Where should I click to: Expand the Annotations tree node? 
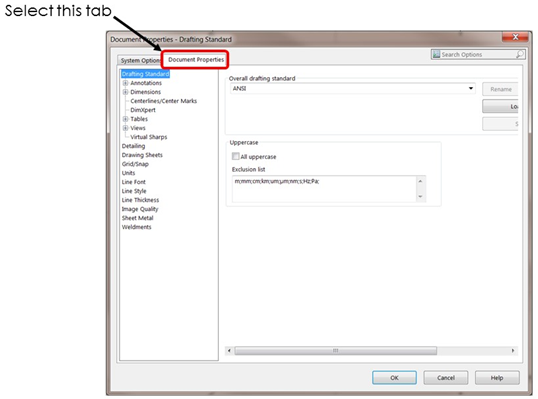[x=125, y=83]
